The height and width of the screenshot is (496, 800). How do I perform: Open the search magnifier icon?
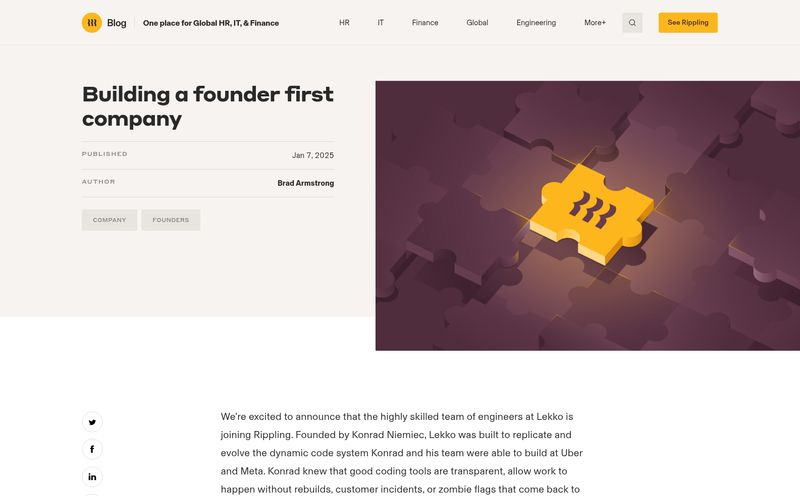pos(632,23)
